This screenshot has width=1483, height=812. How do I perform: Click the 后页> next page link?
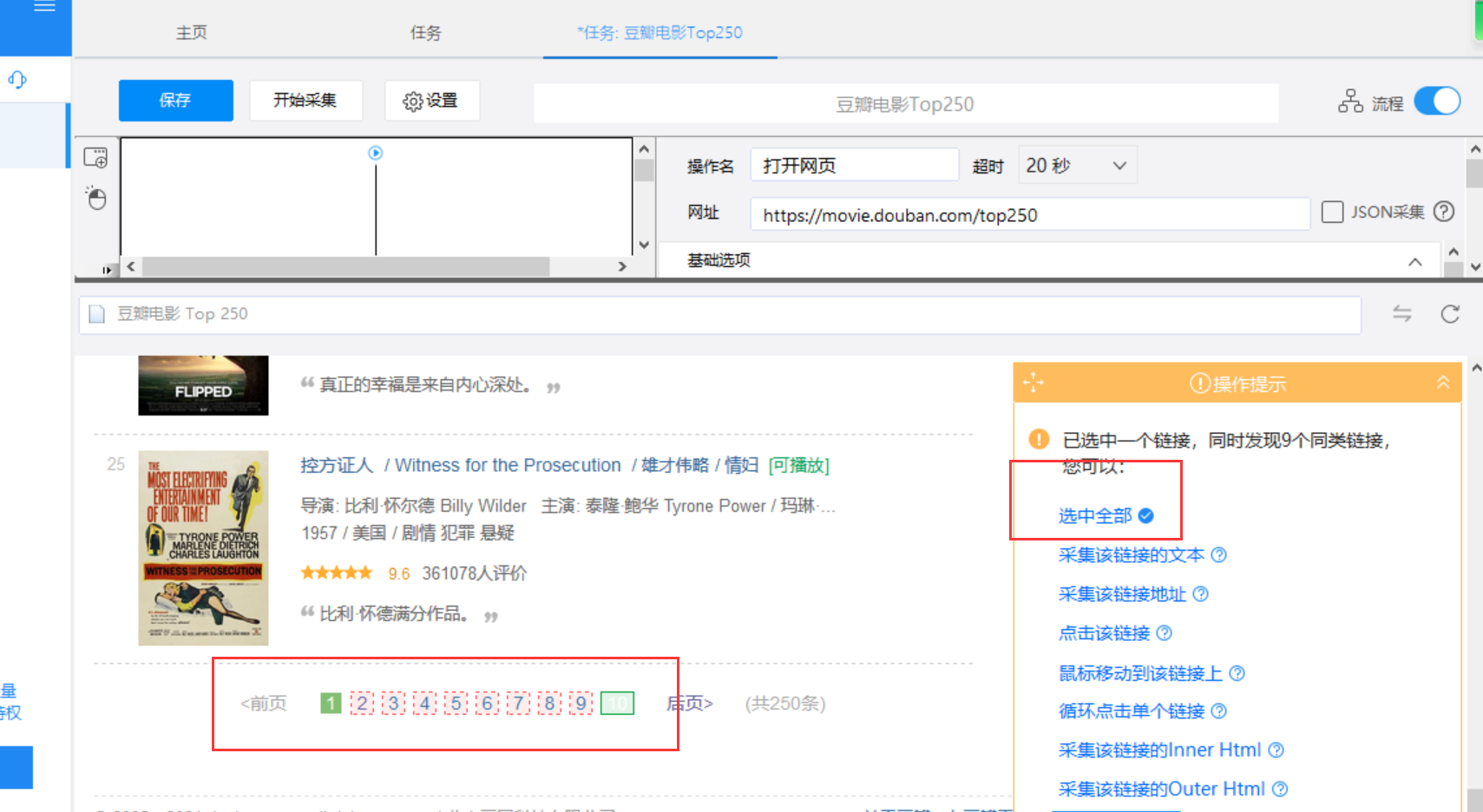(690, 704)
